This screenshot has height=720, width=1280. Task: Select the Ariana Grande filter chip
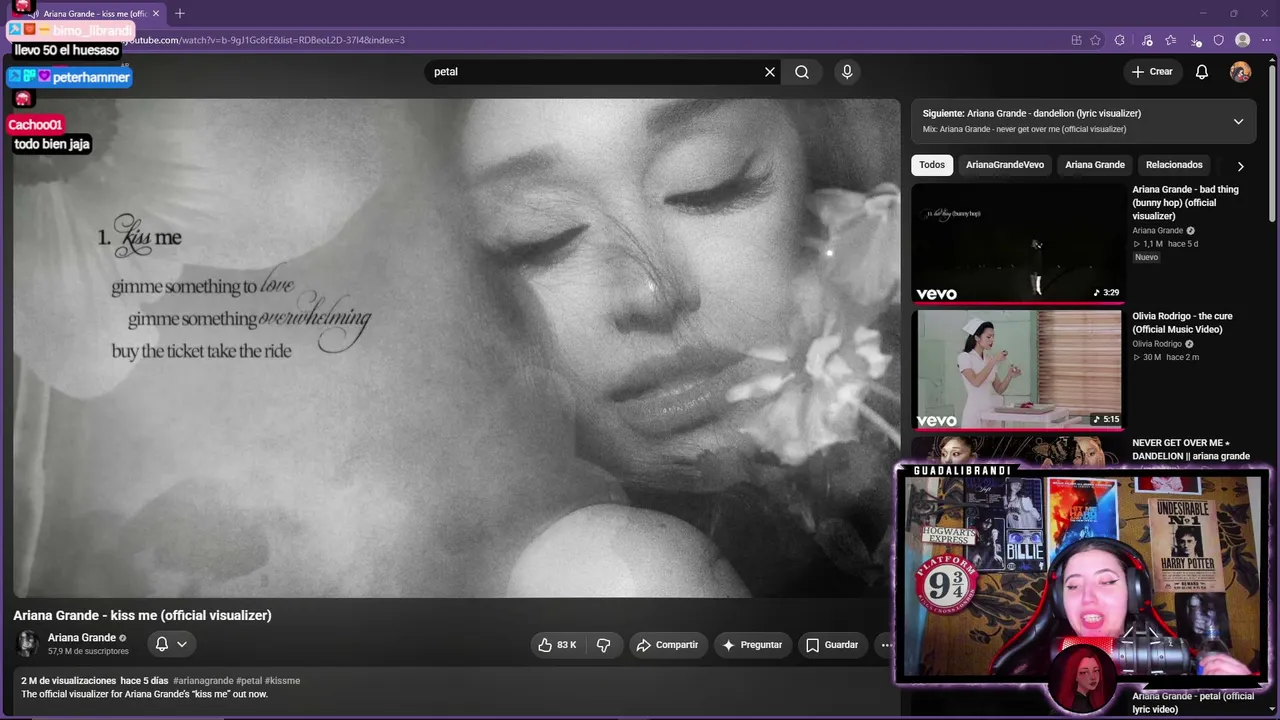point(1095,165)
